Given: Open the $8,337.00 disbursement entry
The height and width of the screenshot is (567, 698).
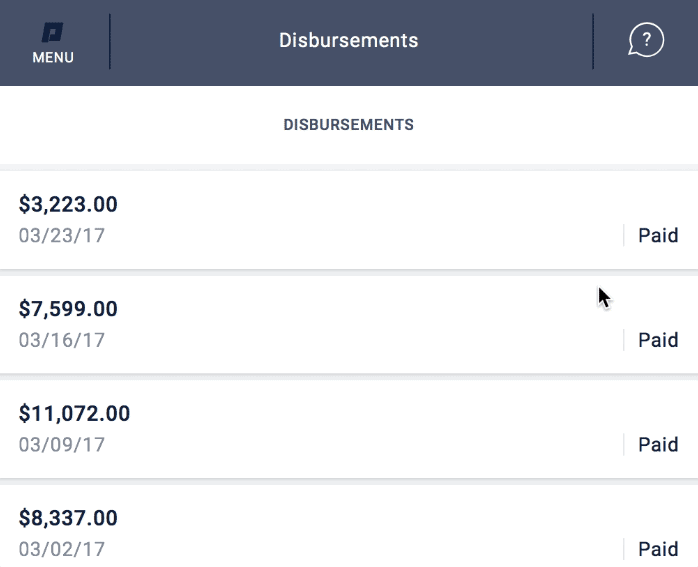Looking at the screenshot, I should [349, 526].
